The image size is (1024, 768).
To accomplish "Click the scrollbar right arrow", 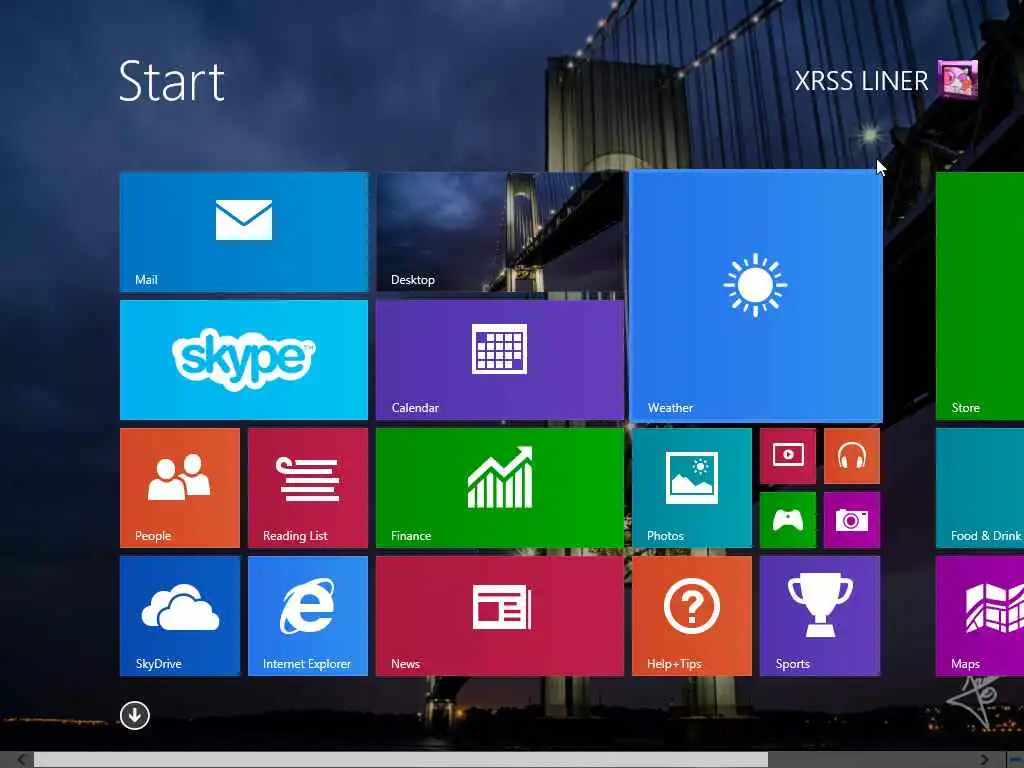I will click(985, 760).
